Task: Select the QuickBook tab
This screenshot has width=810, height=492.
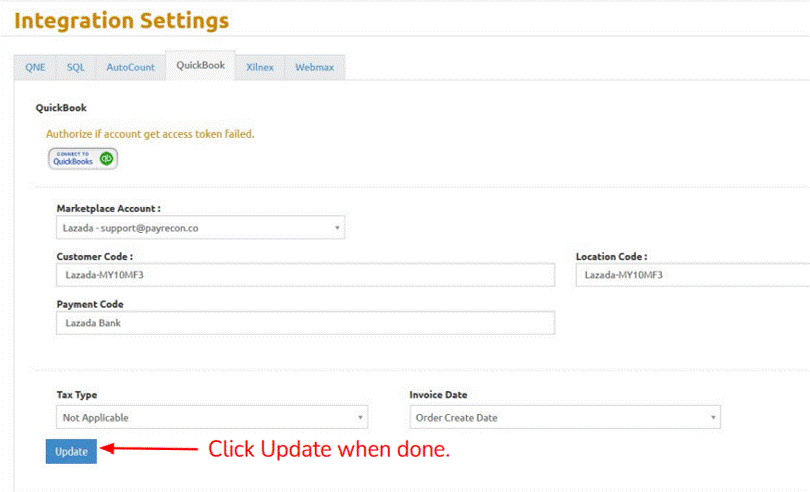Action: (x=200, y=66)
